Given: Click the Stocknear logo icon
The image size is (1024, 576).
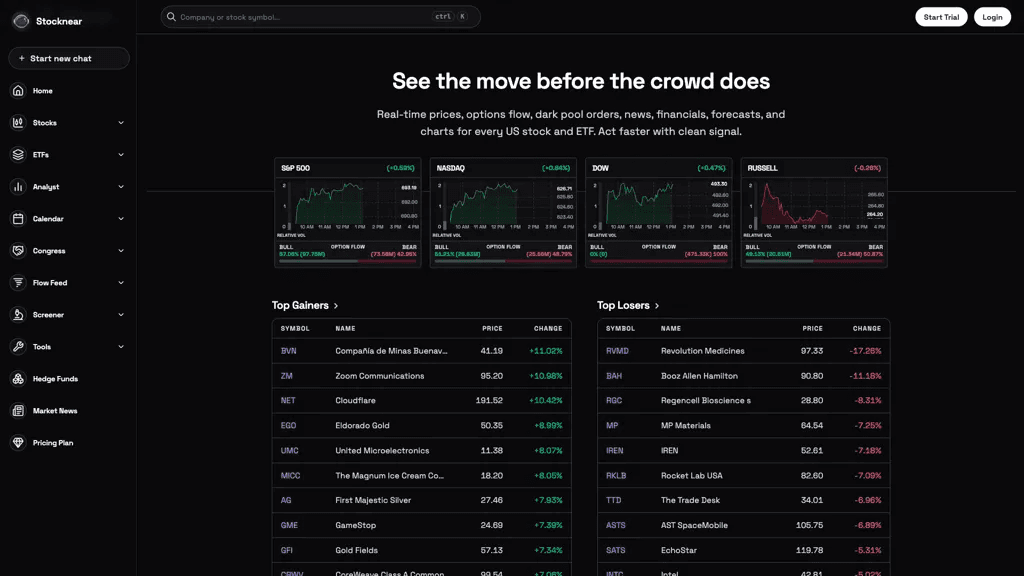Looking at the screenshot, I should pyautogui.click(x=21, y=21).
